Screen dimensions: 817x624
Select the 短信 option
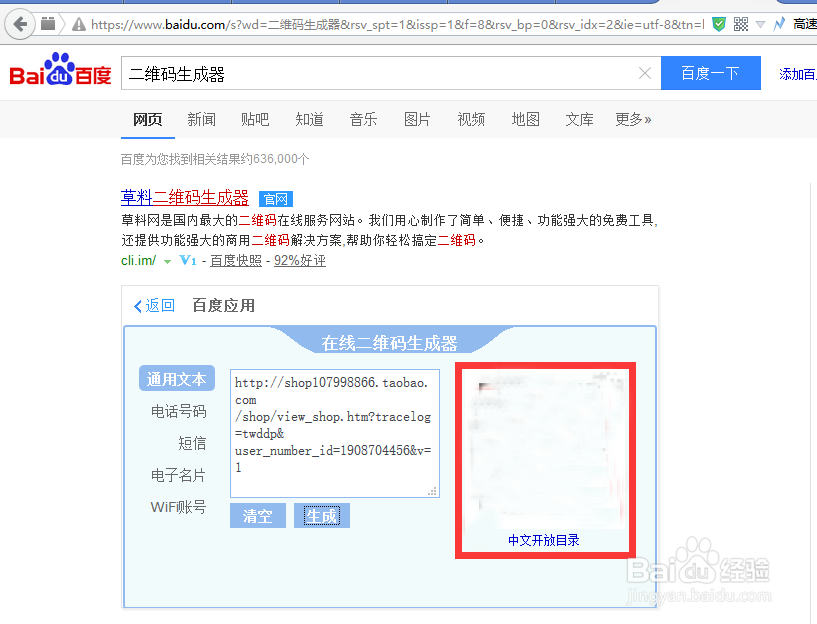point(192,443)
